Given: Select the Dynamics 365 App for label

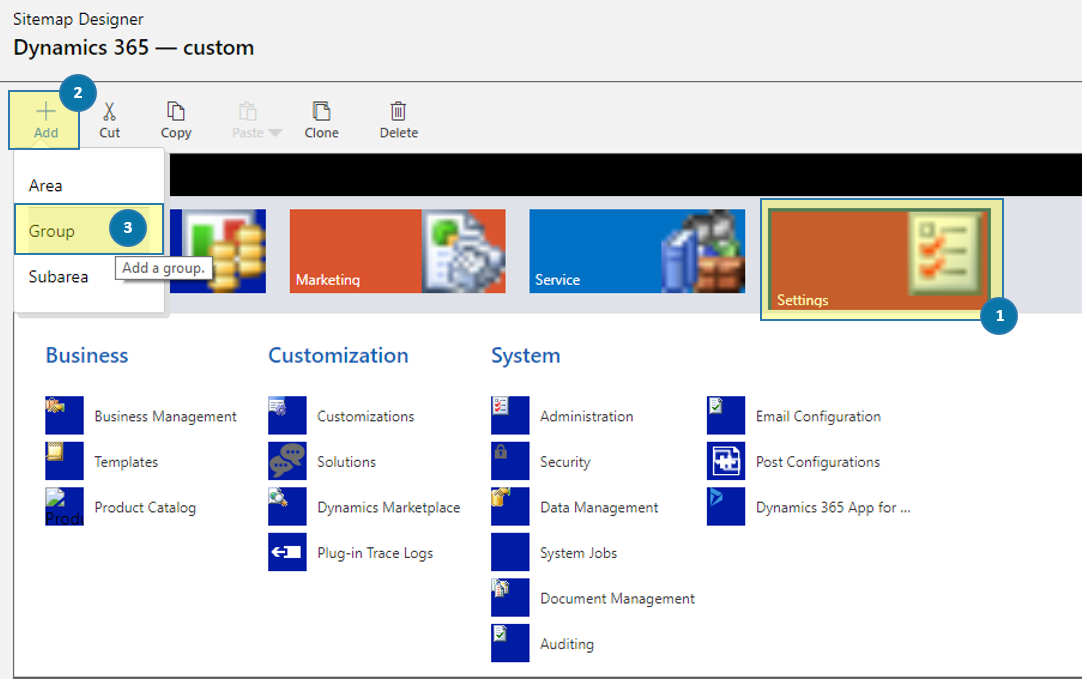Looking at the screenshot, I should (833, 507).
